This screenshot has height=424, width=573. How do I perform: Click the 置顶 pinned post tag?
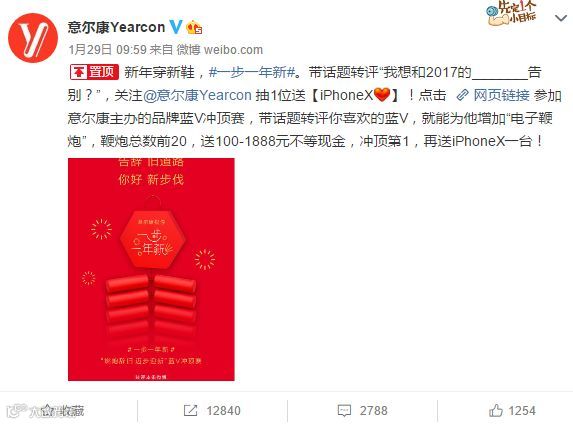(94, 72)
